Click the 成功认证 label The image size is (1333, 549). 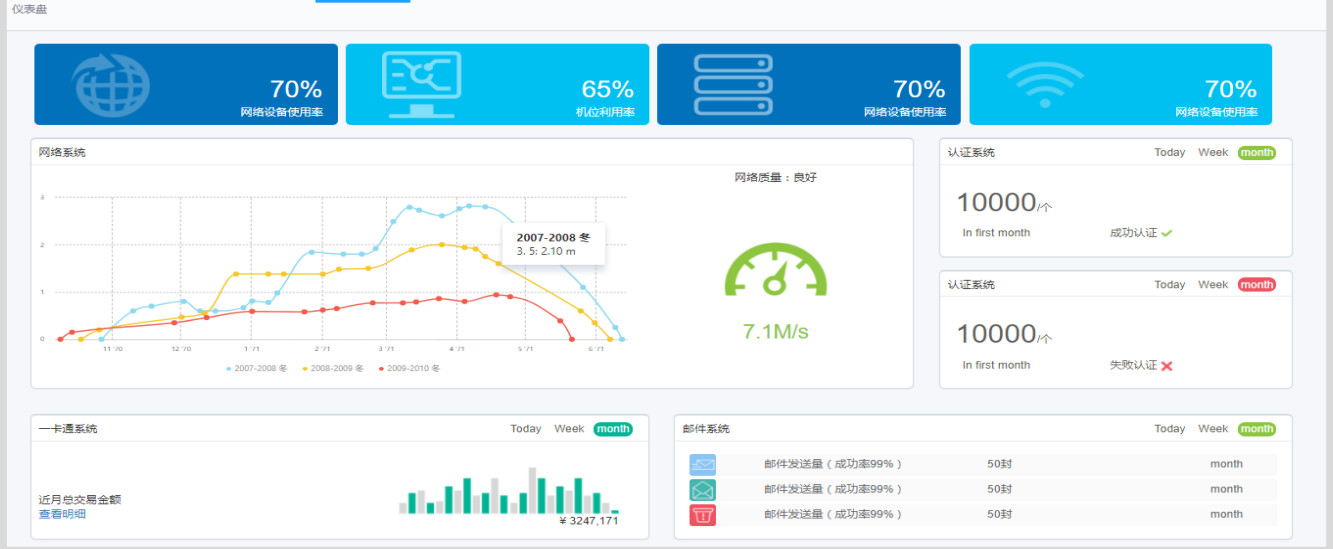tap(1133, 233)
